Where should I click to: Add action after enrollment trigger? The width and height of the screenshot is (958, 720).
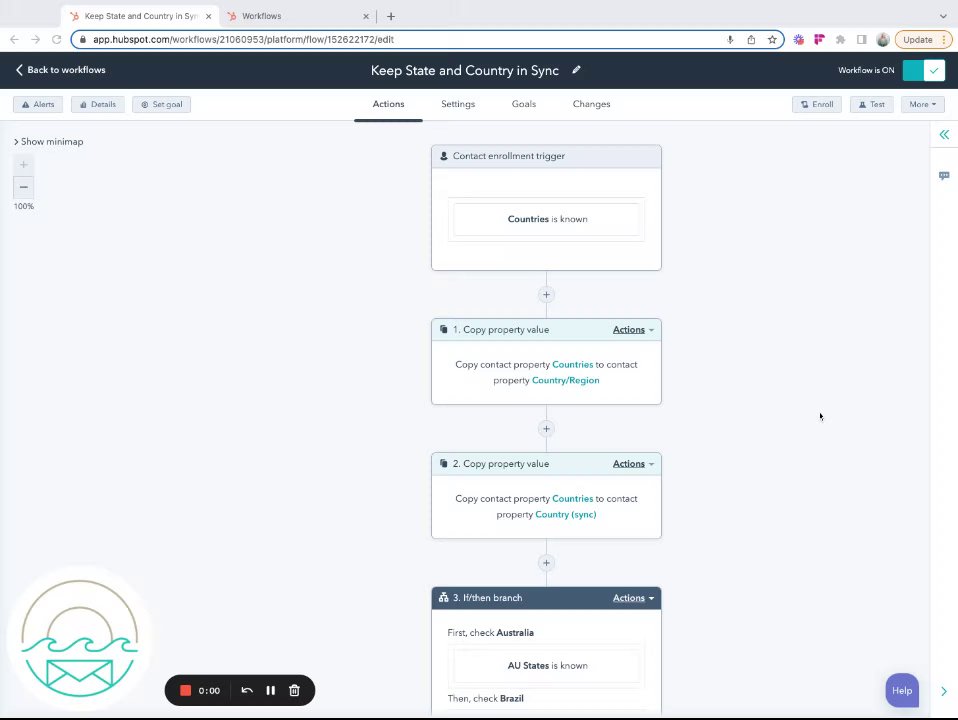tap(546, 295)
